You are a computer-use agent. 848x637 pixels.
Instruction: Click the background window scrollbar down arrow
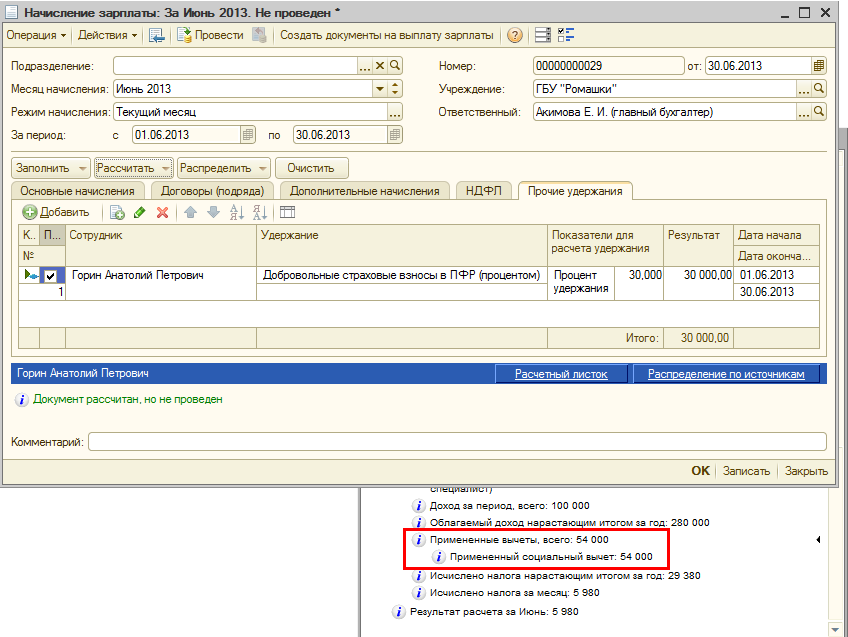coord(834,629)
